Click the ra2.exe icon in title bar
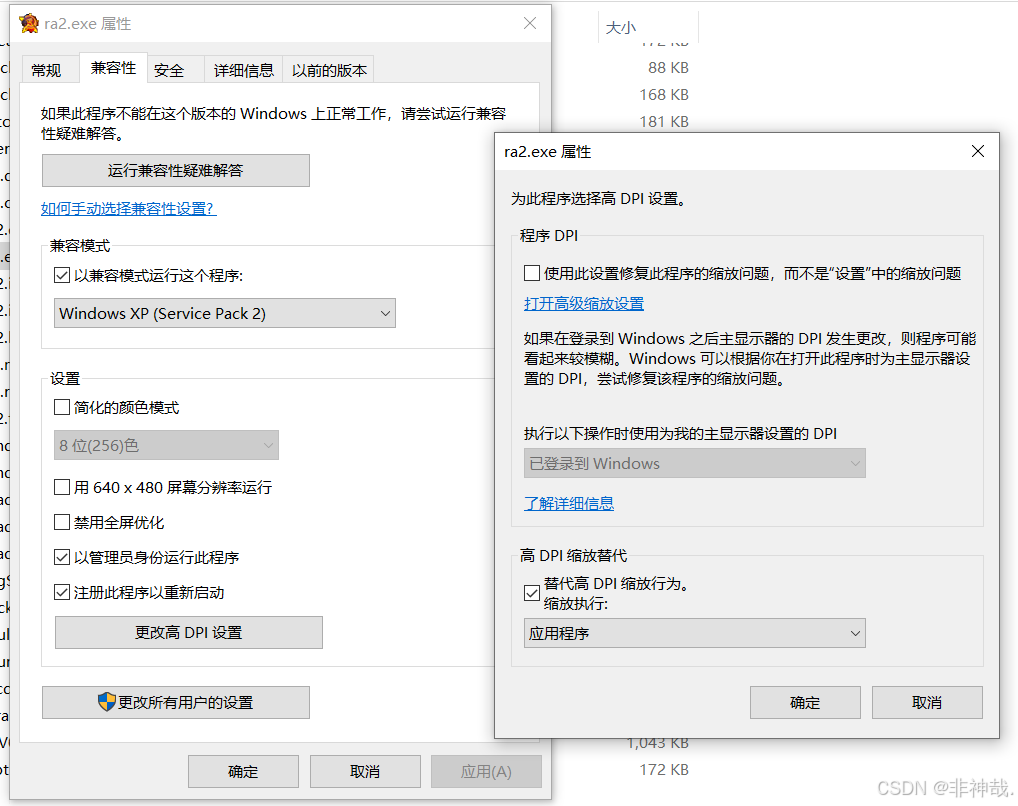 coord(29,23)
